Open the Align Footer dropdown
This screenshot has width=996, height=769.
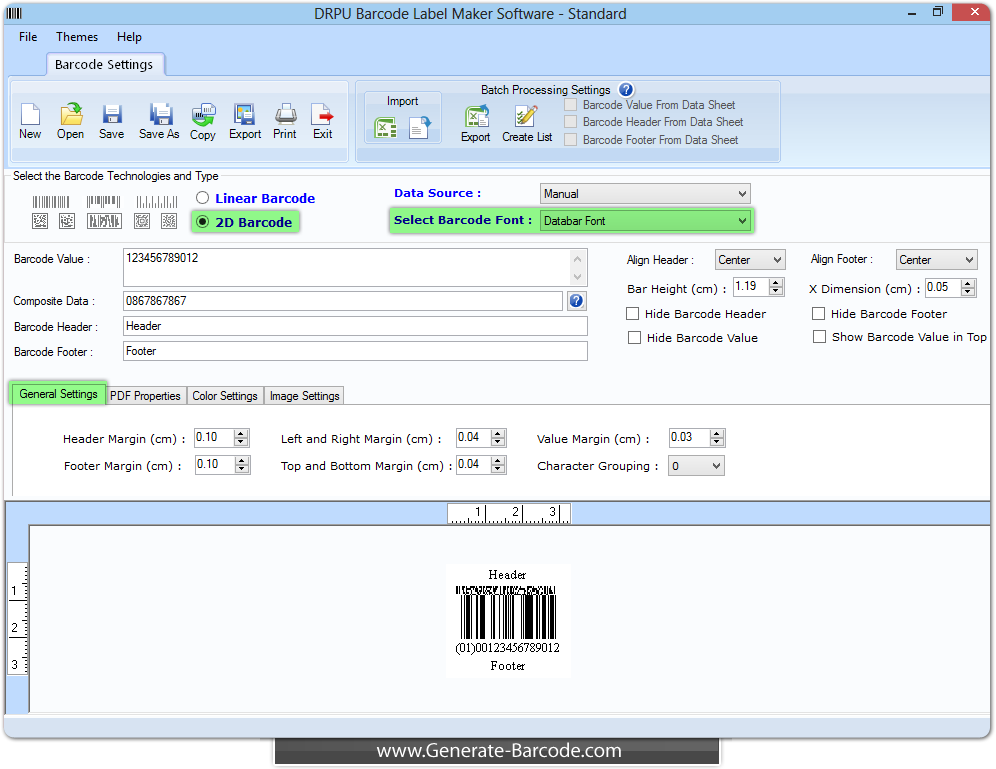[936, 260]
